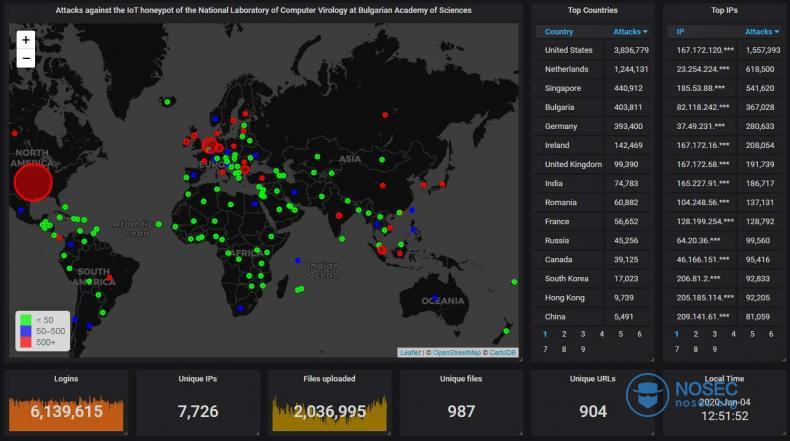Open the Unique files panel title

click(461, 379)
